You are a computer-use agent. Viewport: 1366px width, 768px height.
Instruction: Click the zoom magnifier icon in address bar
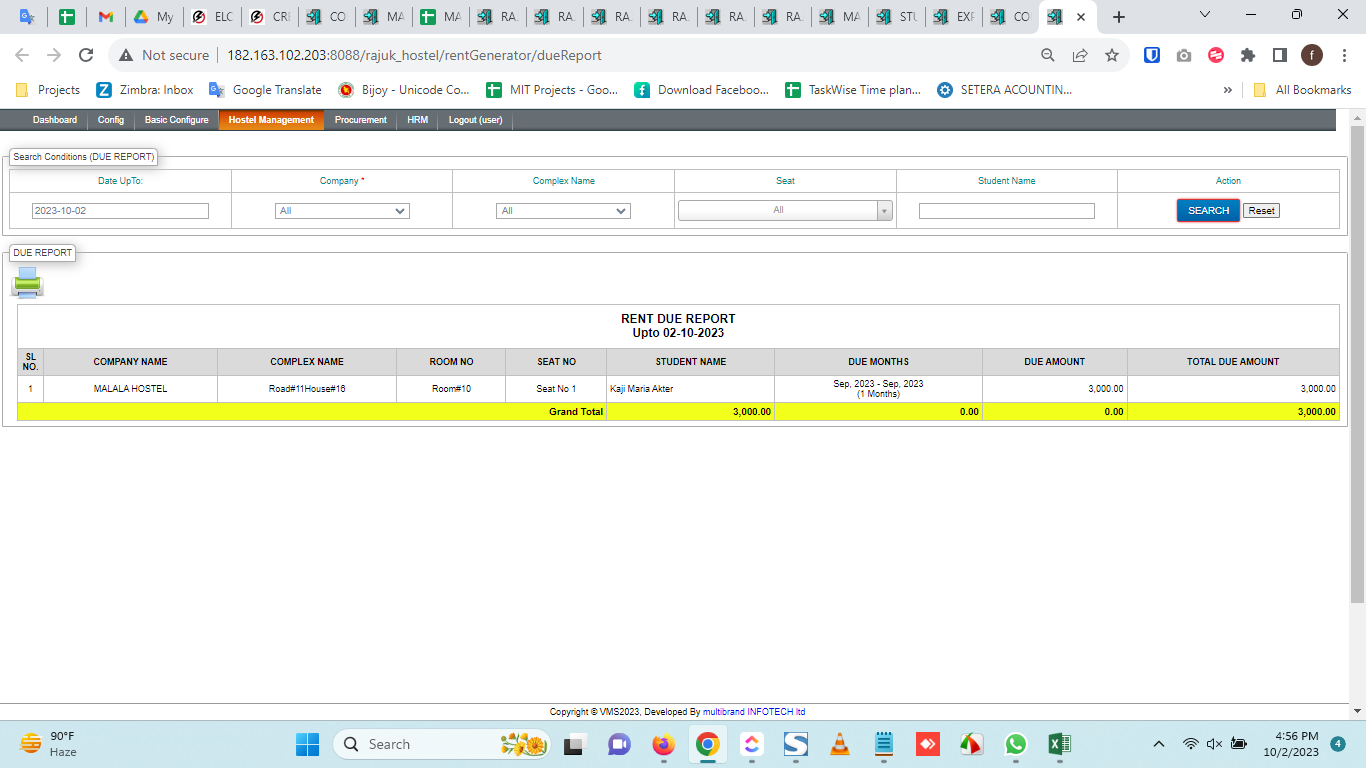1048,55
